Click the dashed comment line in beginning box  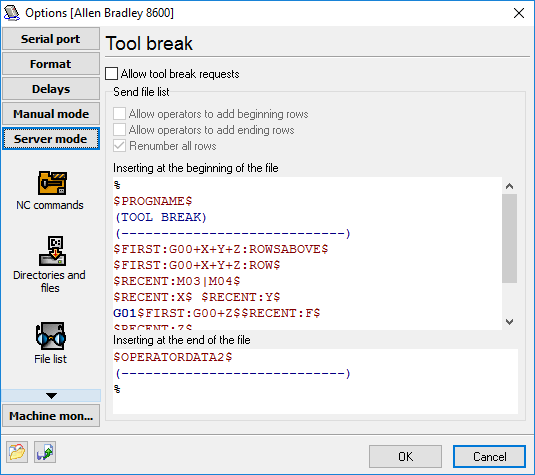pyautogui.click(x=233, y=233)
